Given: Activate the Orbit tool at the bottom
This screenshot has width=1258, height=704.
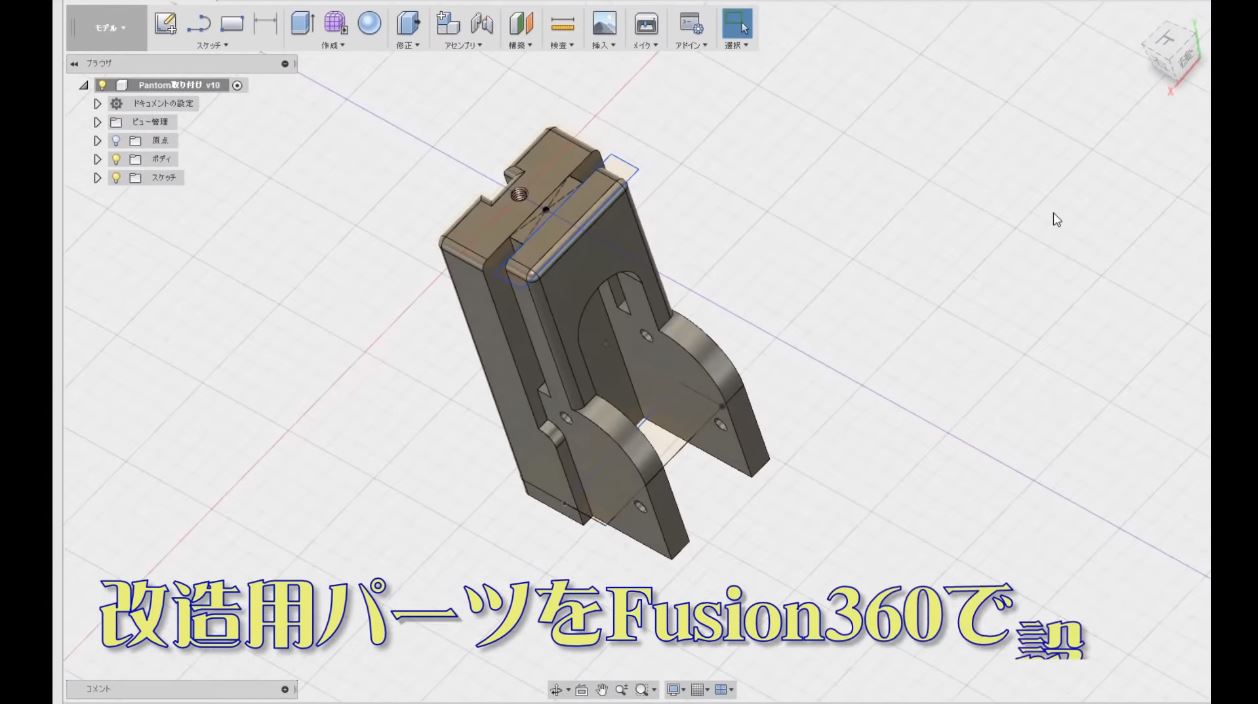Looking at the screenshot, I should 557,689.
